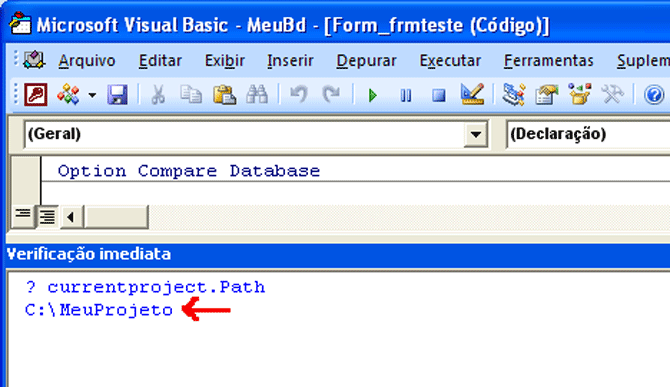Click the Insert Module icon

(69, 94)
